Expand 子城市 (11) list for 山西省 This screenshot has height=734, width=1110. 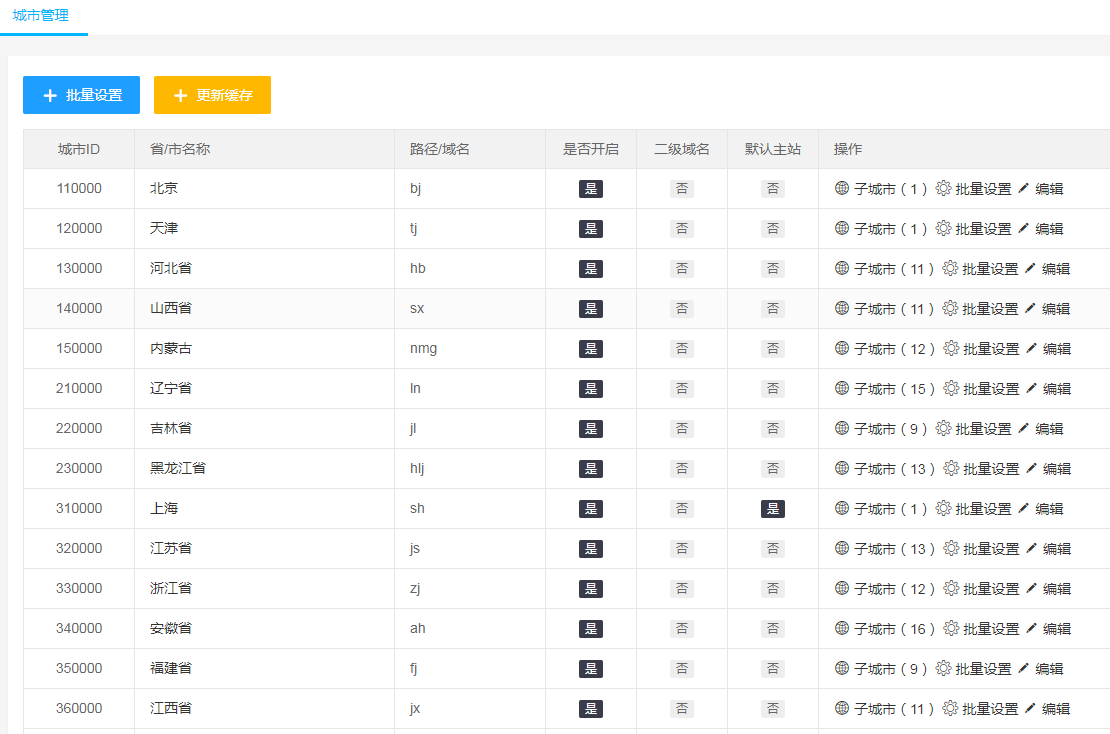894,309
